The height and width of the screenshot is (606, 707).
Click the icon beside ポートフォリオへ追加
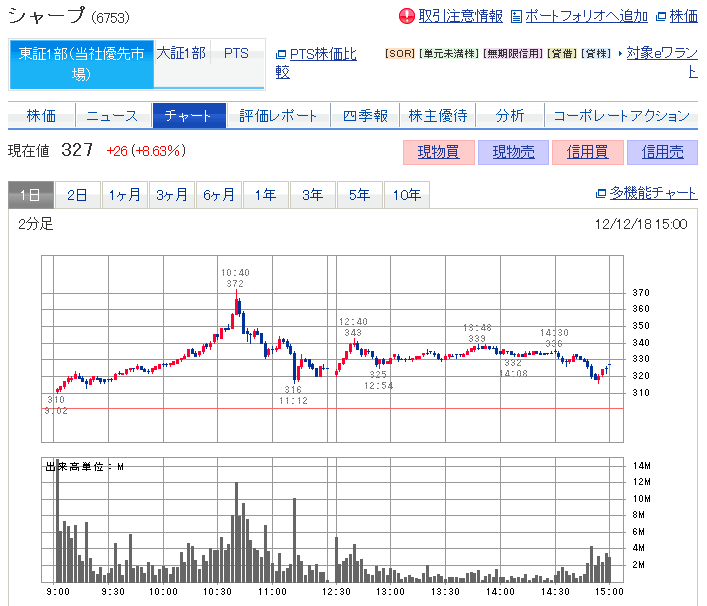point(516,16)
